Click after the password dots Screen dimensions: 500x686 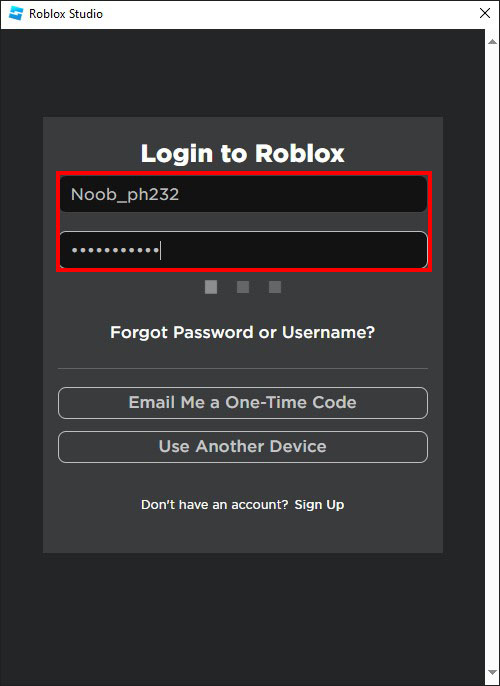(x=293, y=250)
